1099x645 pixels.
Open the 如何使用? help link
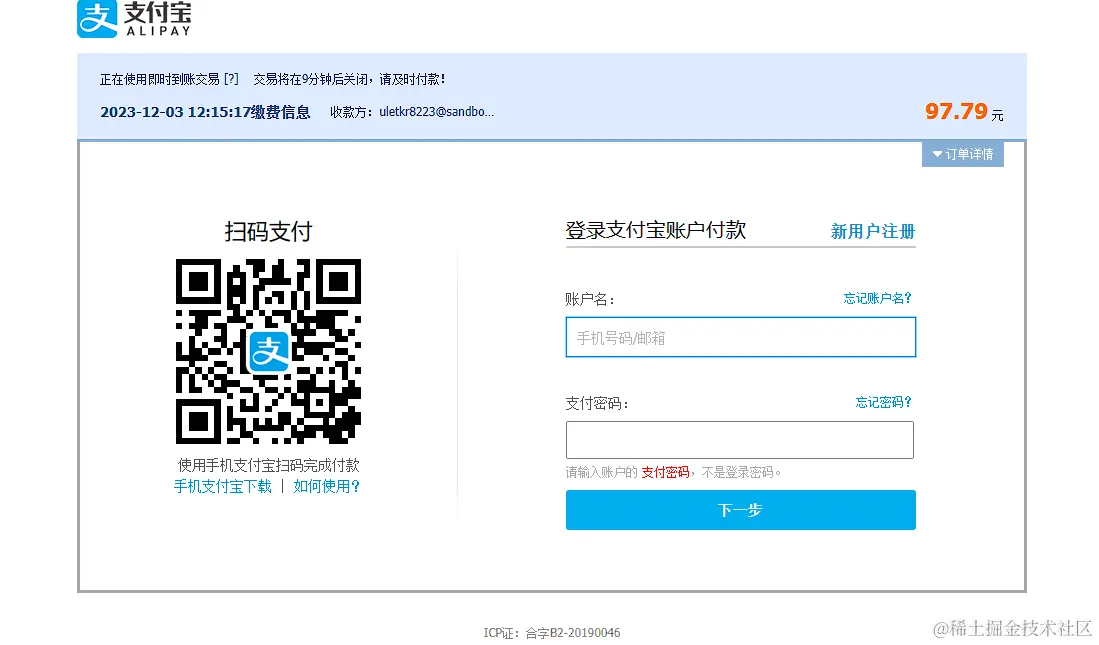point(327,486)
